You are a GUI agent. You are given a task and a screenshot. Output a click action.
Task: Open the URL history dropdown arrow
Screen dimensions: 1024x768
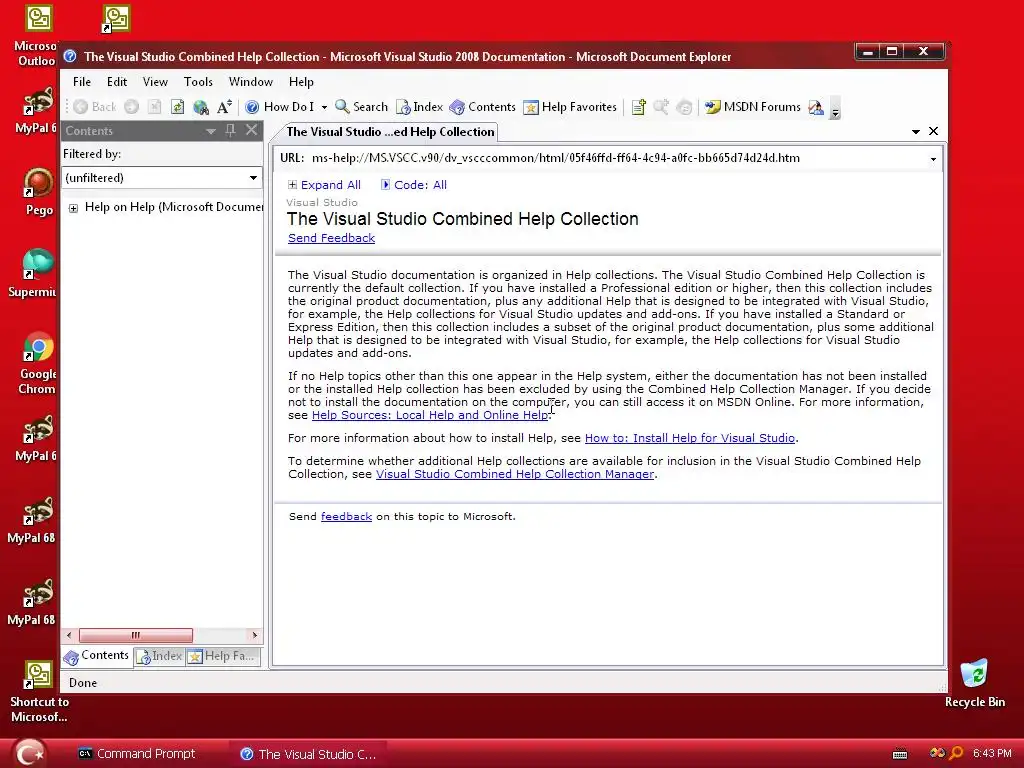[933, 159]
